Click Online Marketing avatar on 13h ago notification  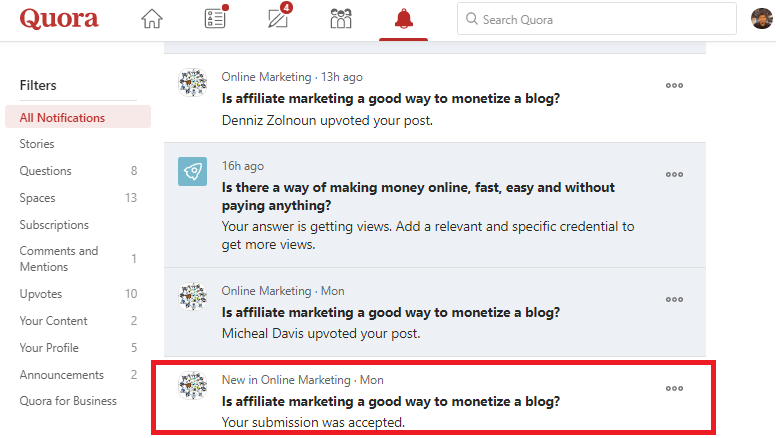pyautogui.click(x=193, y=82)
